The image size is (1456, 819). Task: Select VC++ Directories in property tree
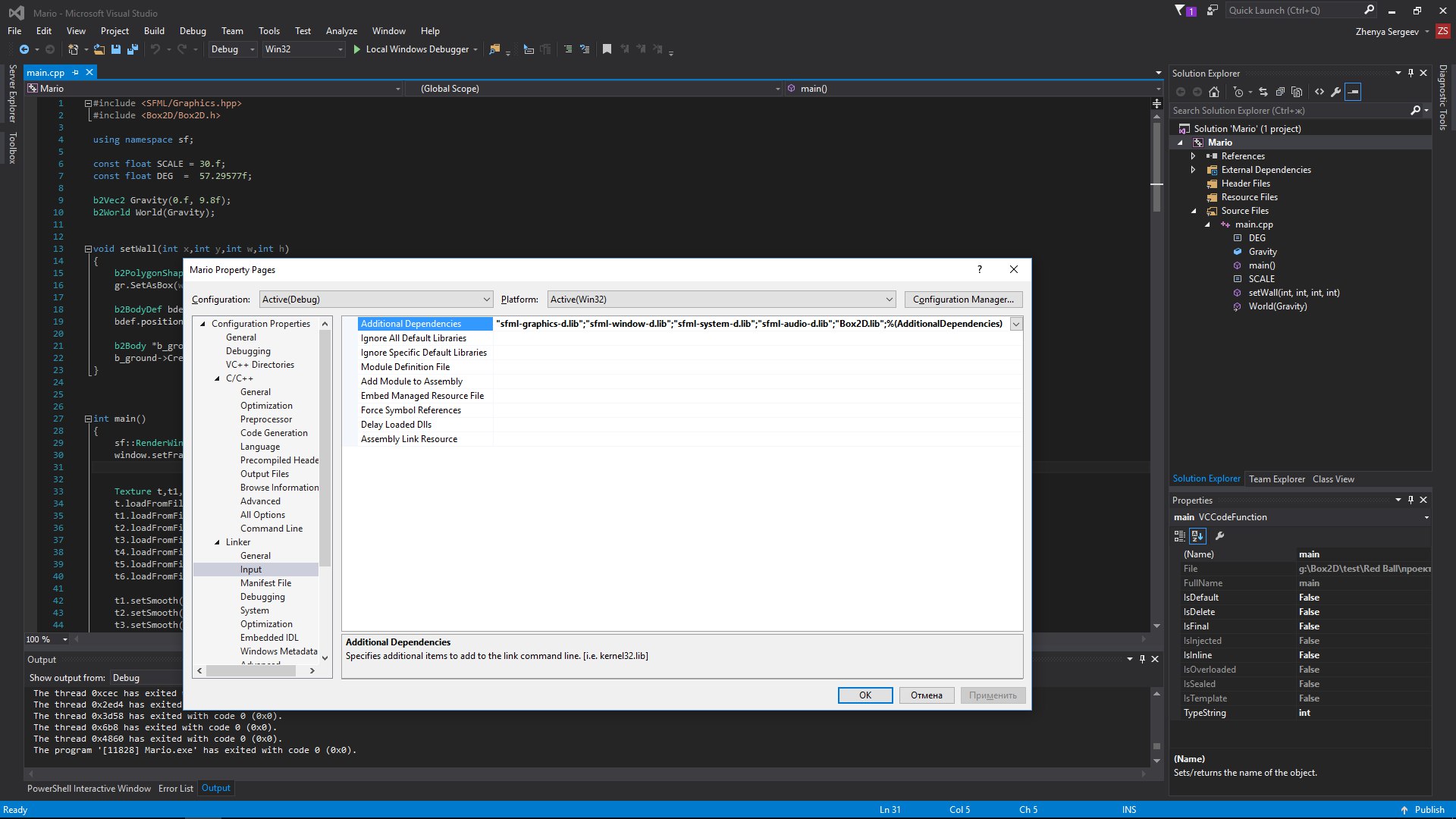coord(259,365)
